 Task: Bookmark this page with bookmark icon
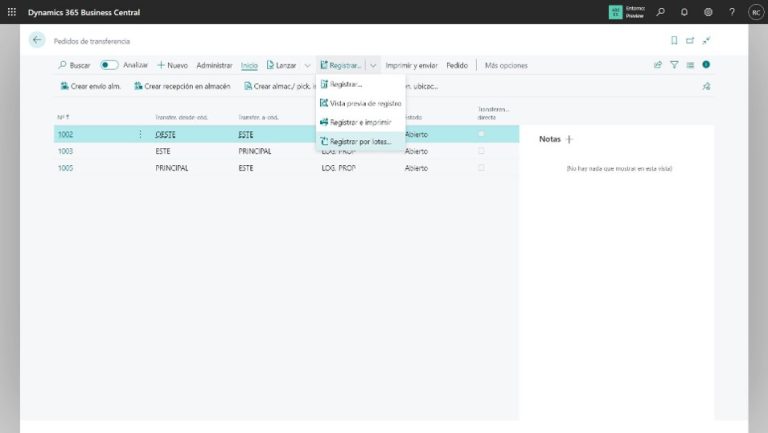[674, 40]
